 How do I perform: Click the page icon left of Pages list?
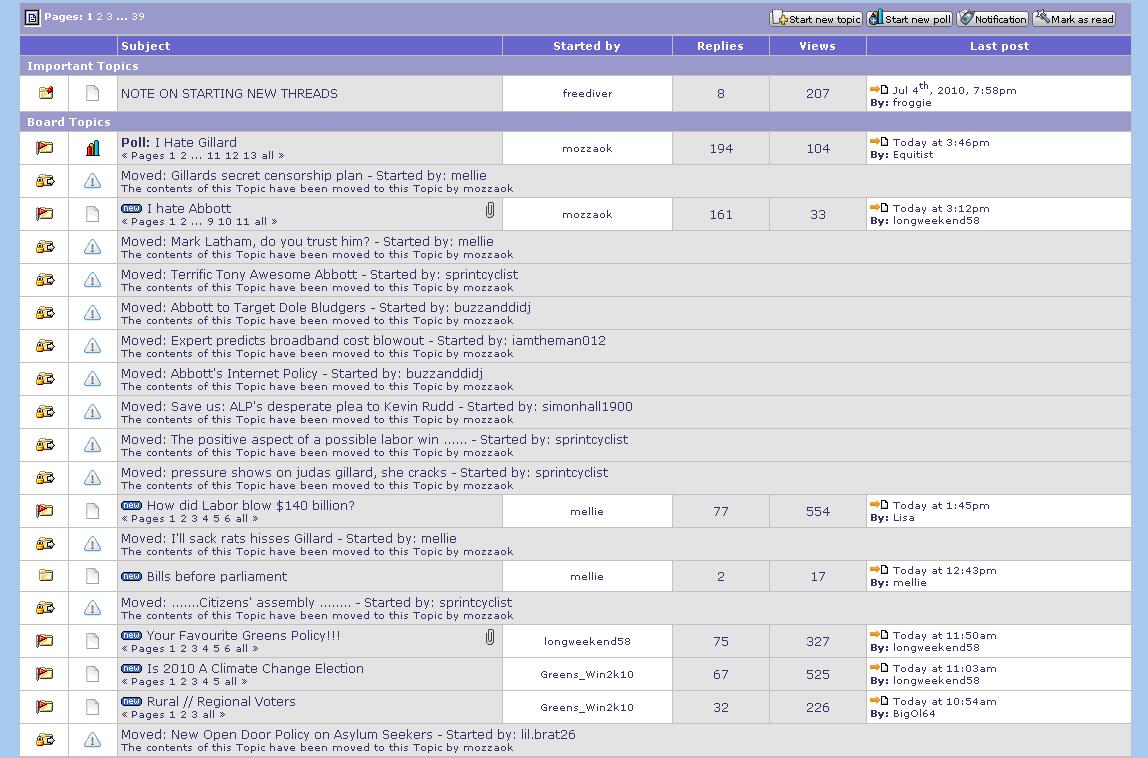32,17
